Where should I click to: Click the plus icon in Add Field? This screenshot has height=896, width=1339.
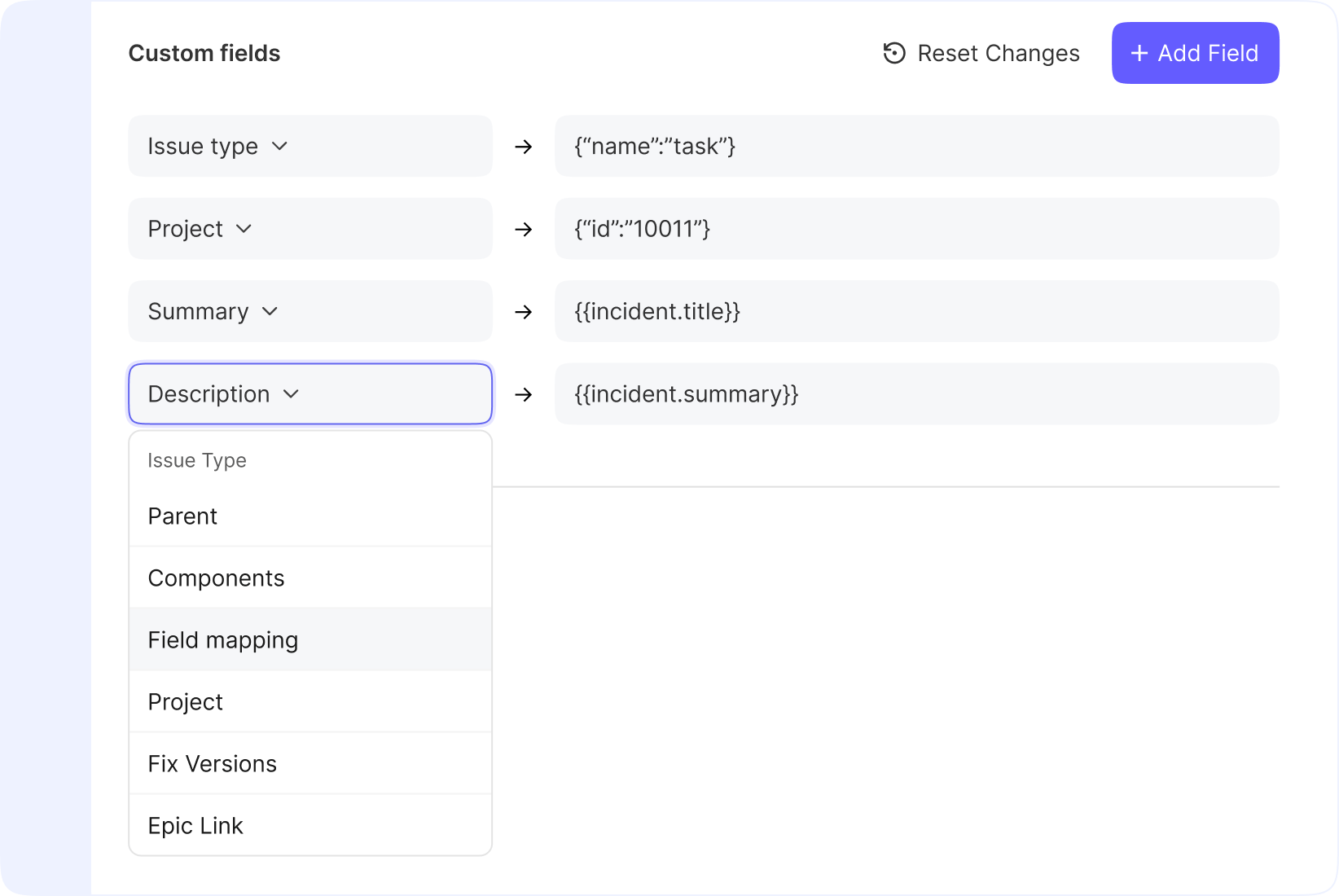click(1139, 53)
